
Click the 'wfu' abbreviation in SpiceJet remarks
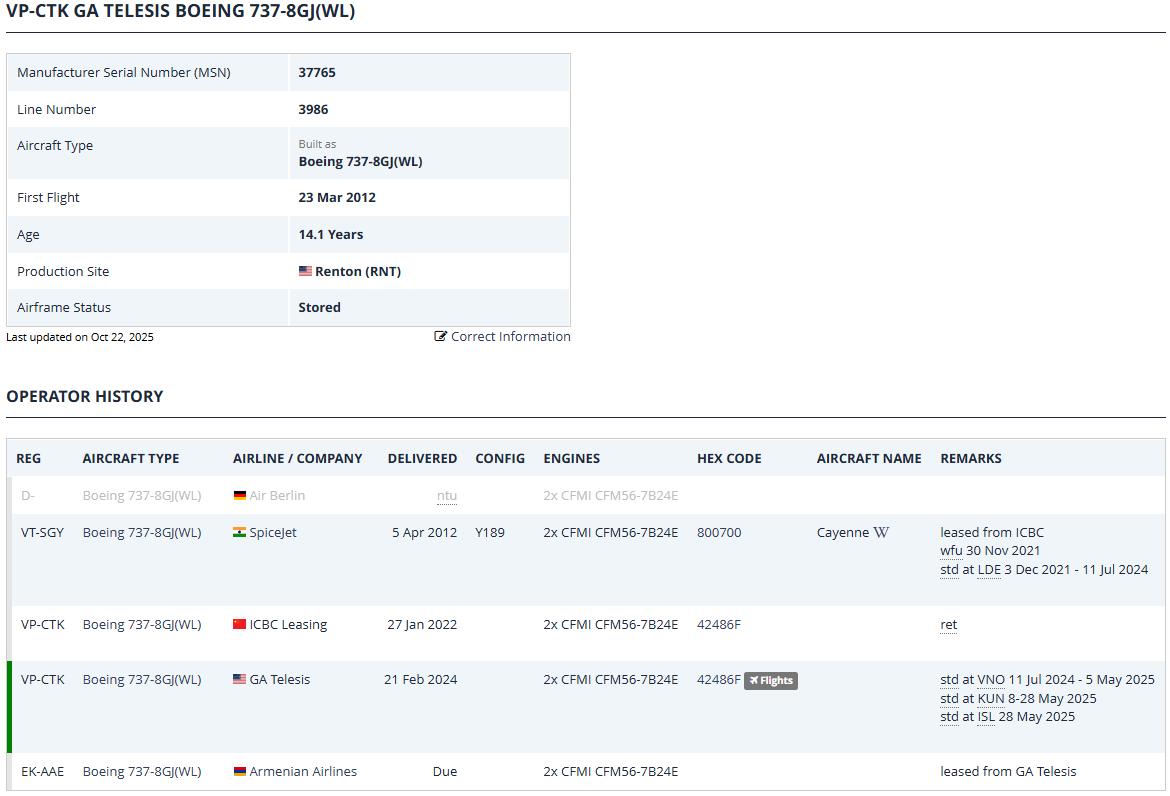click(x=951, y=551)
